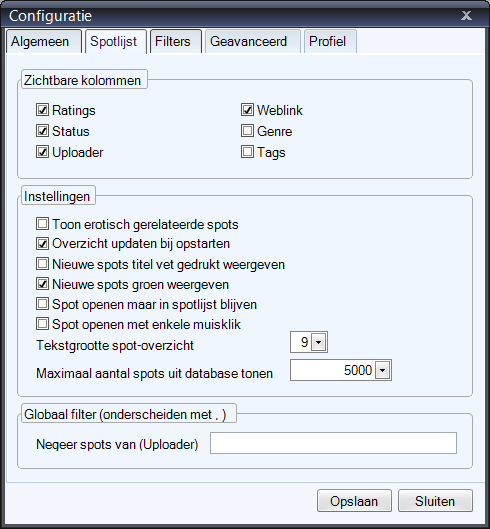
Task: Enable the Tags column checkbox
Action: 247,152
